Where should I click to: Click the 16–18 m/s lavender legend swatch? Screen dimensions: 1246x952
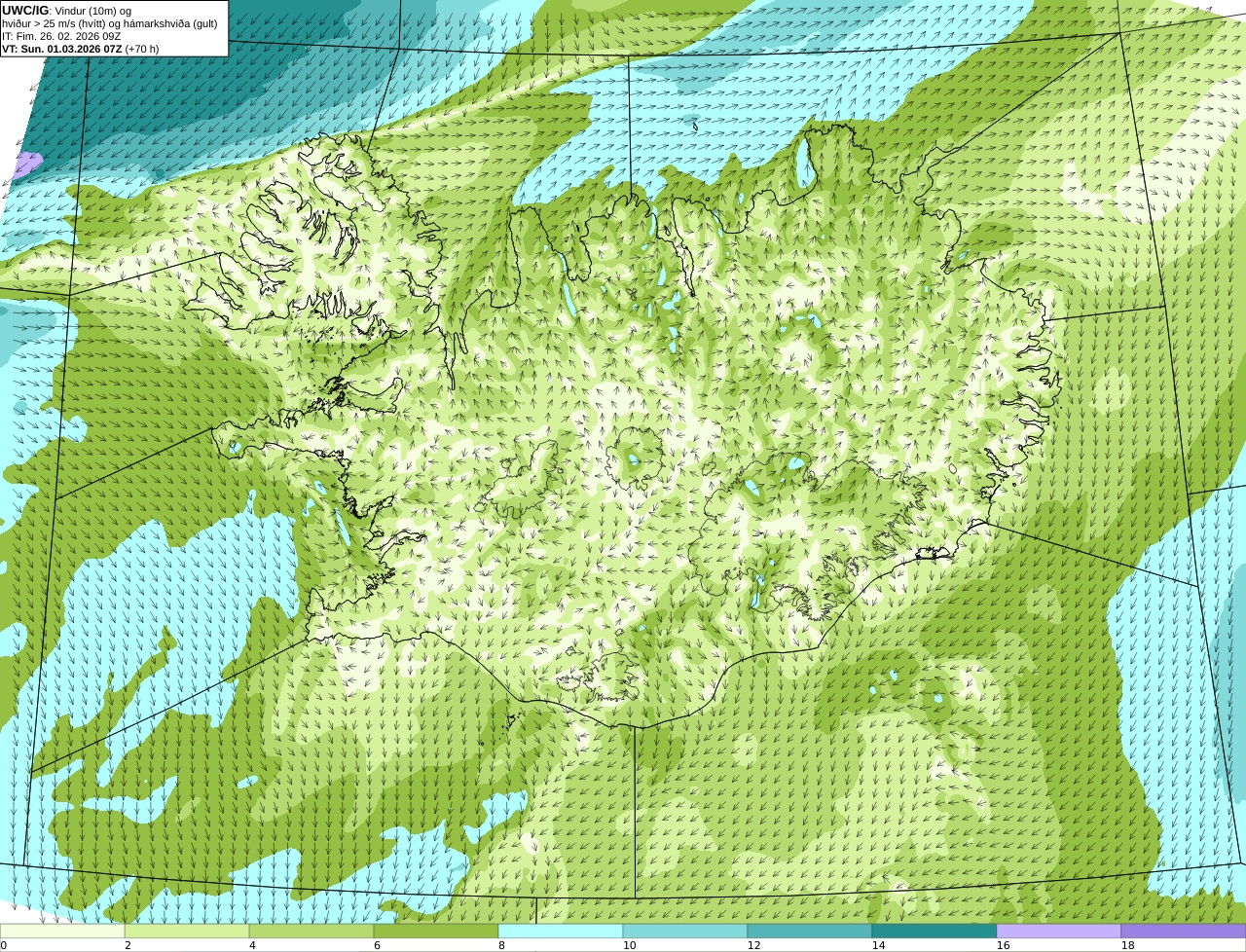[1059, 931]
